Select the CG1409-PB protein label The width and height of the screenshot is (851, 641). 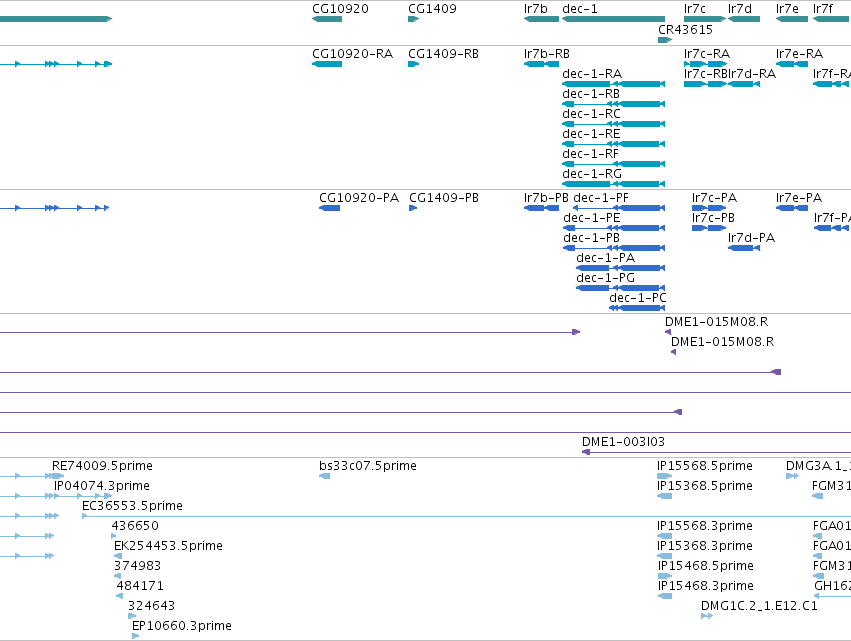click(444, 198)
